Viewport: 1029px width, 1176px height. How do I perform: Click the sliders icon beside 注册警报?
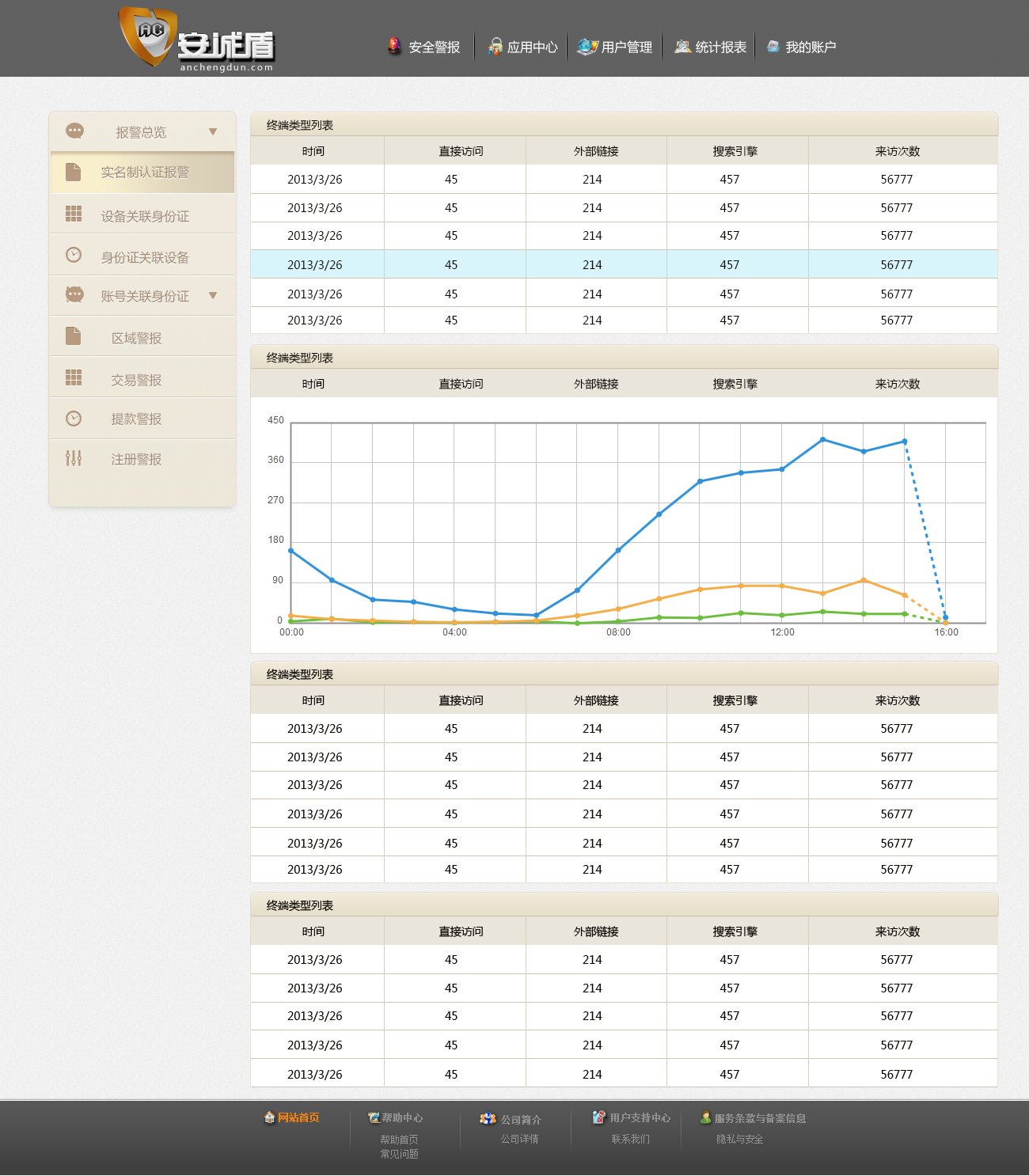click(x=74, y=458)
